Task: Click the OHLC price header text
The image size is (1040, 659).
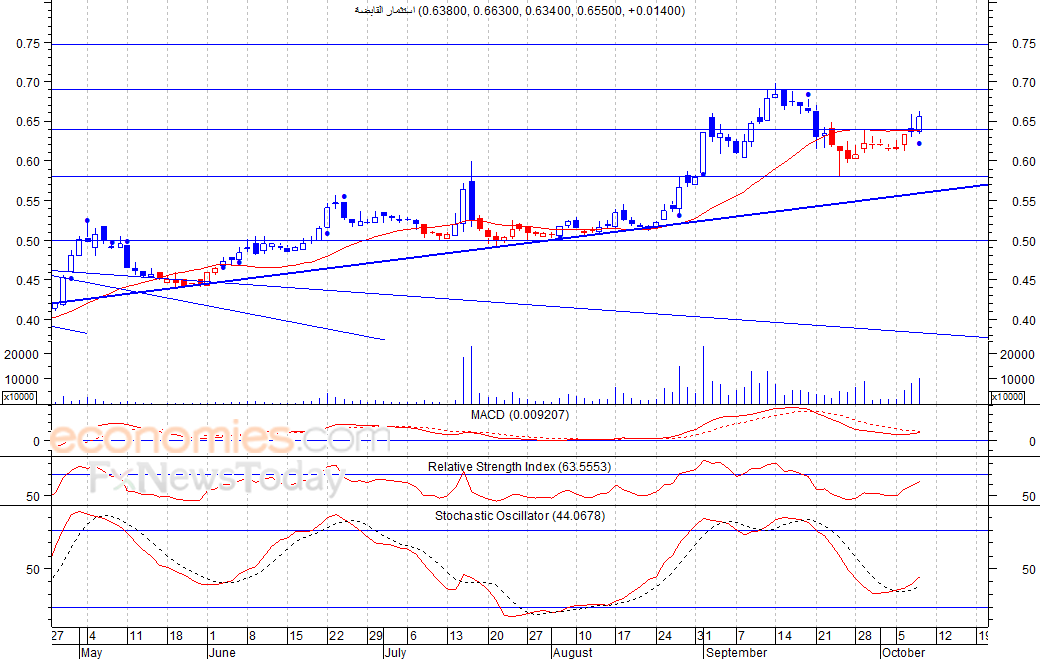Action: tap(519, 11)
